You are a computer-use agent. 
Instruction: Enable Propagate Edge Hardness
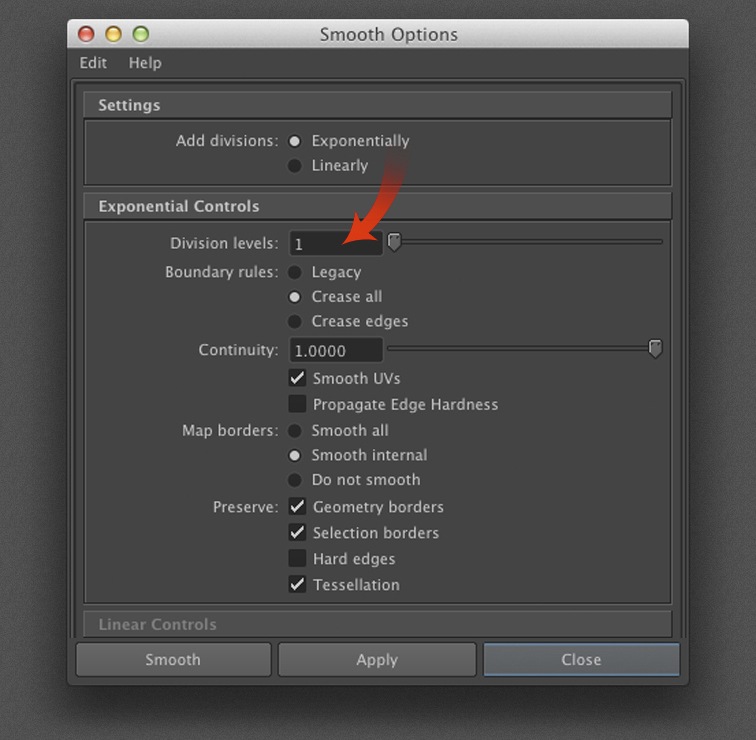[297, 404]
